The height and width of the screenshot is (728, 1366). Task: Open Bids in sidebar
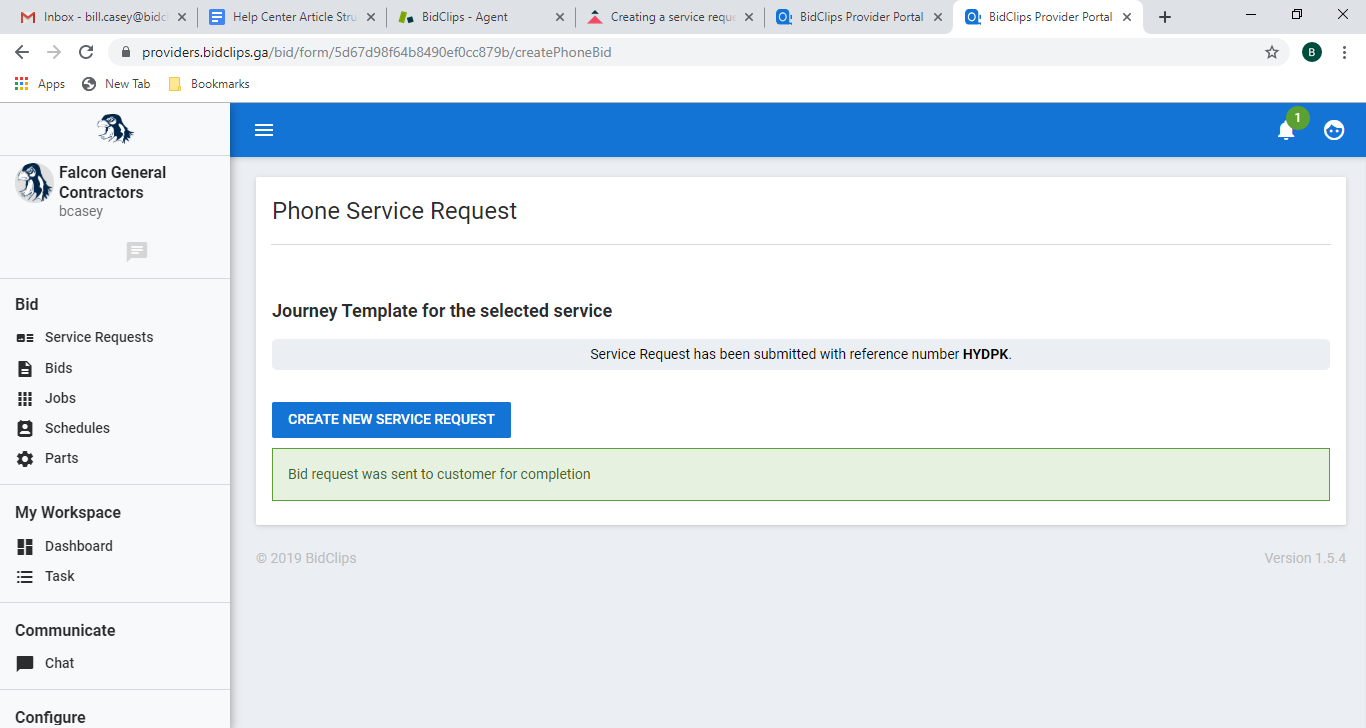point(58,368)
